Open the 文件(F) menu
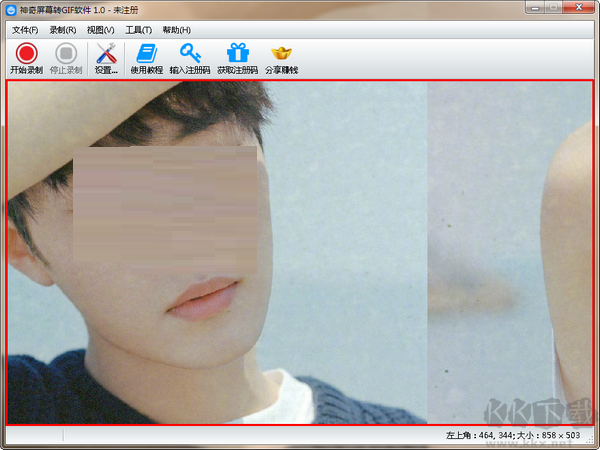 pyautogui.click(x=24, y=30)
